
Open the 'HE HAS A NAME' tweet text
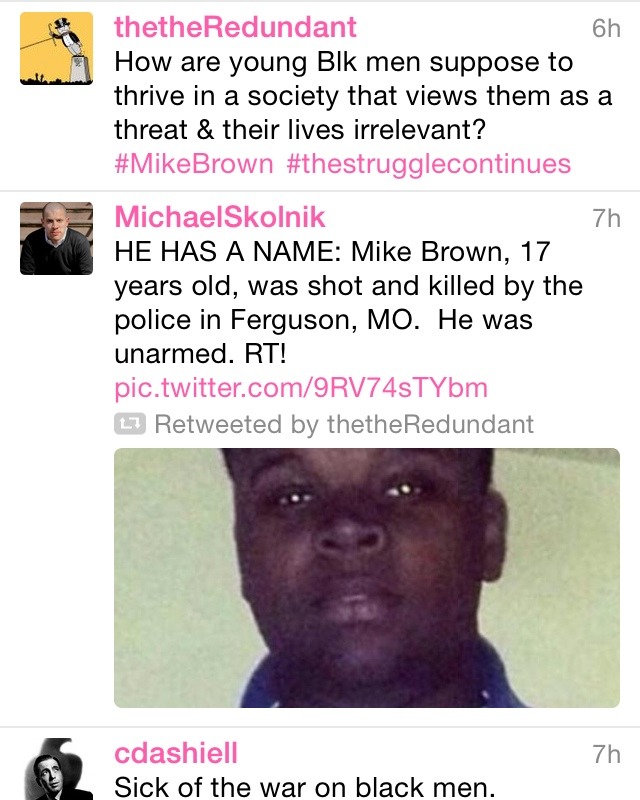349,303
